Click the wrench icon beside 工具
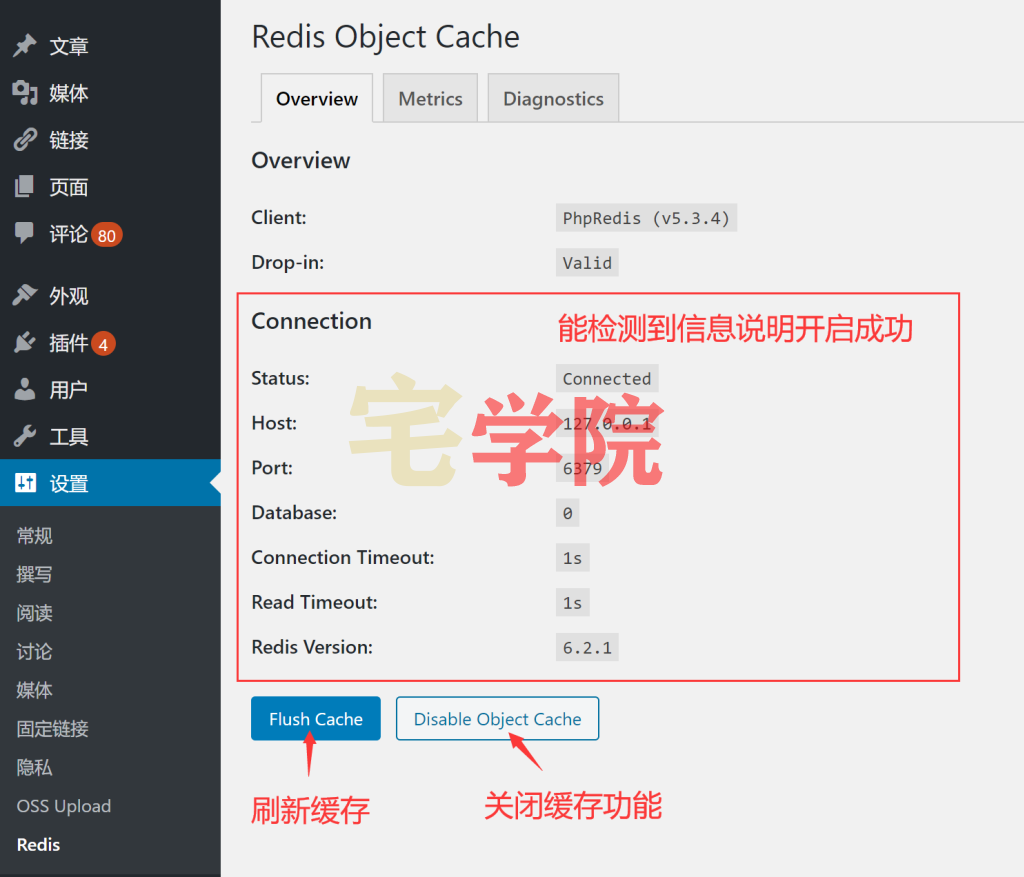The height and width of the screenshot is (877, 1024). [x=25, y=436]
